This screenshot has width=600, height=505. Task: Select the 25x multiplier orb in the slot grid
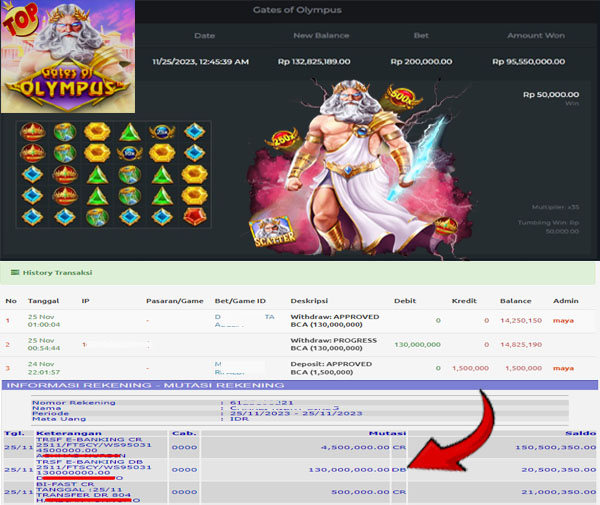coord(162,132)
